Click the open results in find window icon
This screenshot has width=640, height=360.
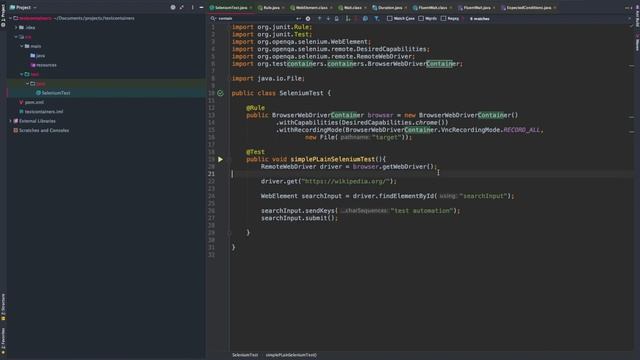(336, 18)
